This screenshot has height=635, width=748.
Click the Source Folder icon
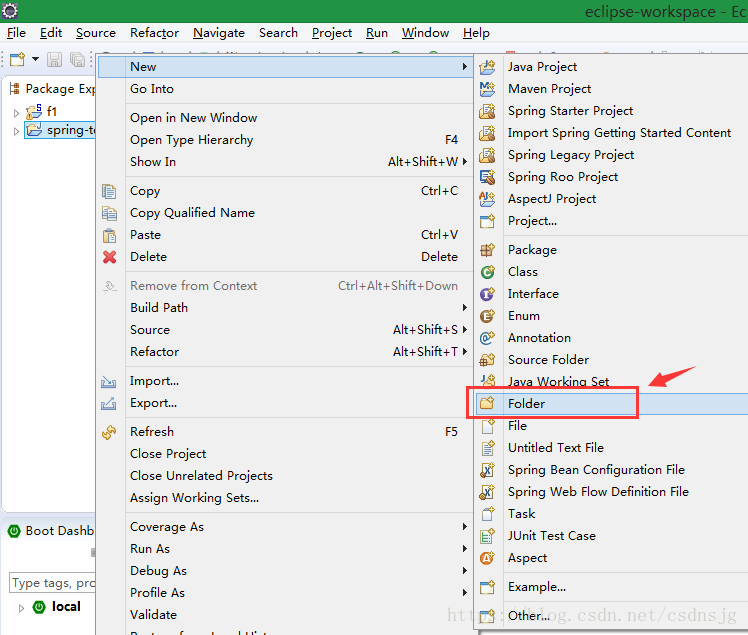(487, 360)
